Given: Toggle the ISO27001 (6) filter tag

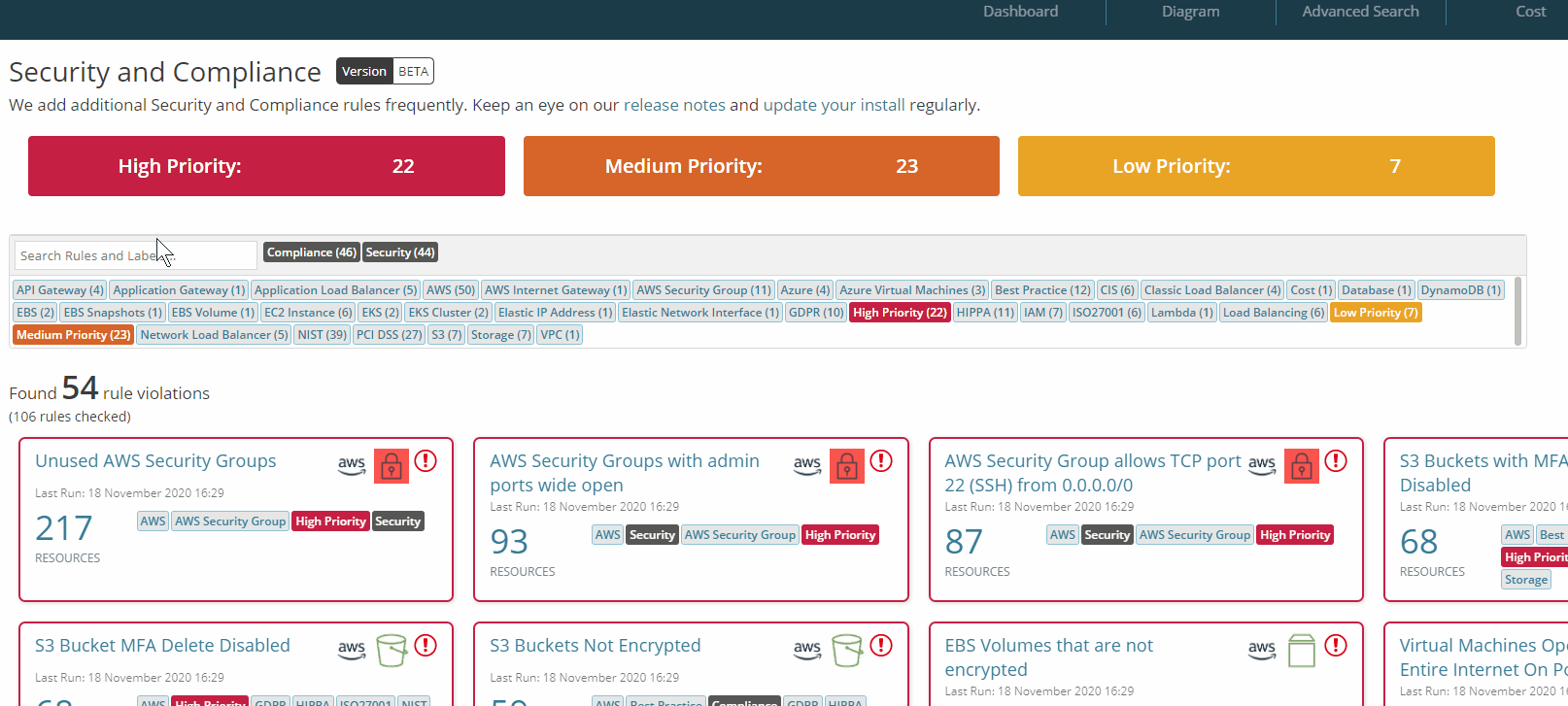Looking at the screenshot, I should 1107,313.
